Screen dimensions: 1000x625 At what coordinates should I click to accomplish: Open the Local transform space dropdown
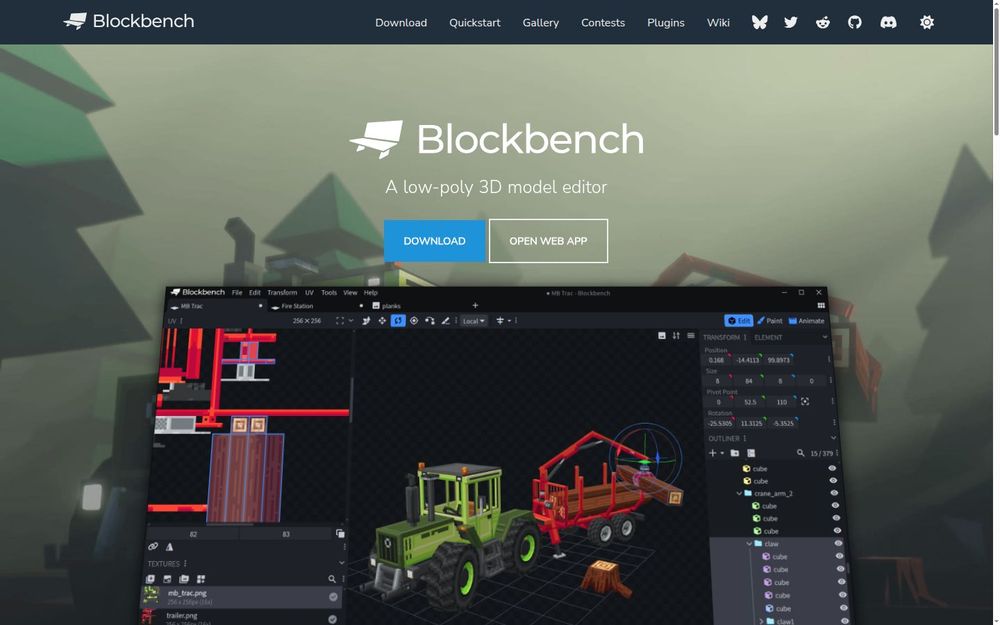(x=474, y=321)
